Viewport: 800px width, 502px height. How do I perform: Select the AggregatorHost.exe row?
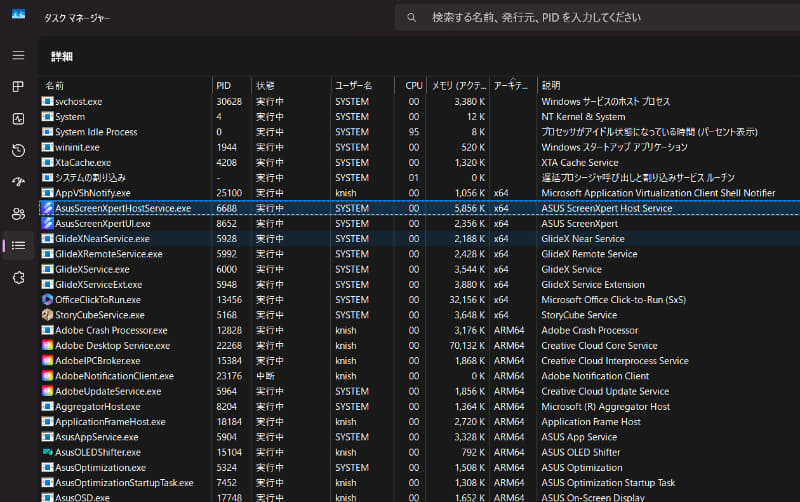coord(420,407)
